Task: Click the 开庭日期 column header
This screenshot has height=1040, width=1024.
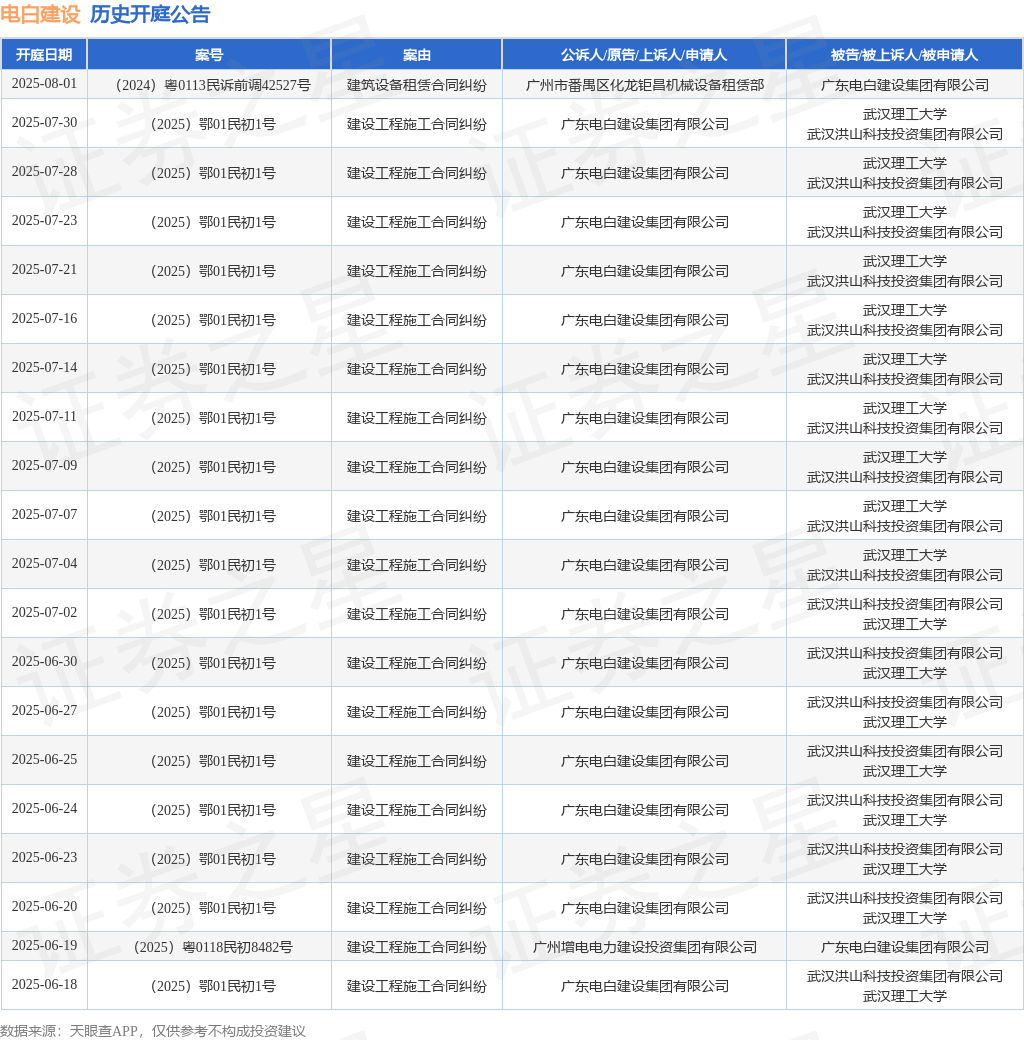Action: coord(44,55)
